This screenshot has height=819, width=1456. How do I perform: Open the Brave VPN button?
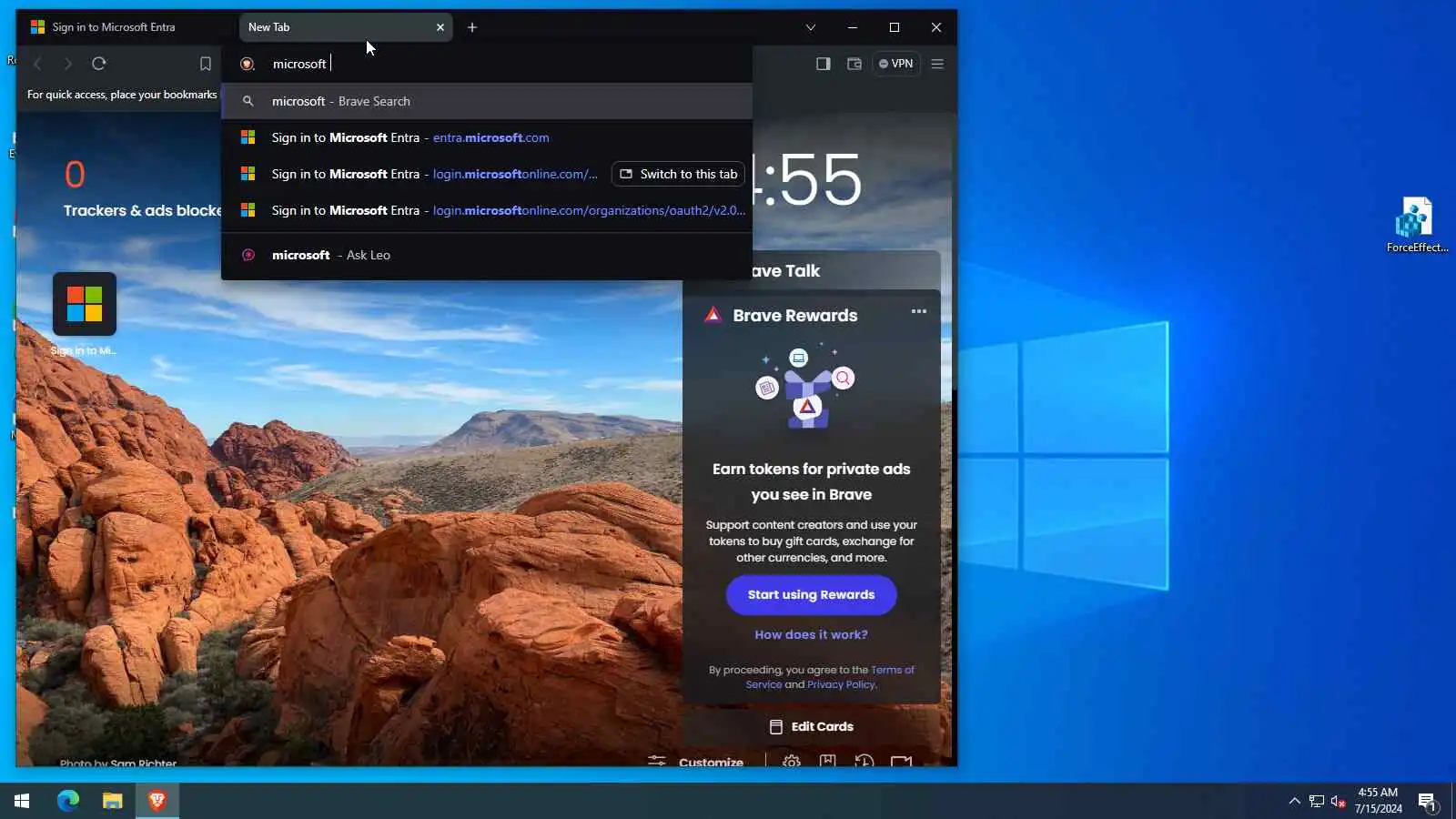896,64
